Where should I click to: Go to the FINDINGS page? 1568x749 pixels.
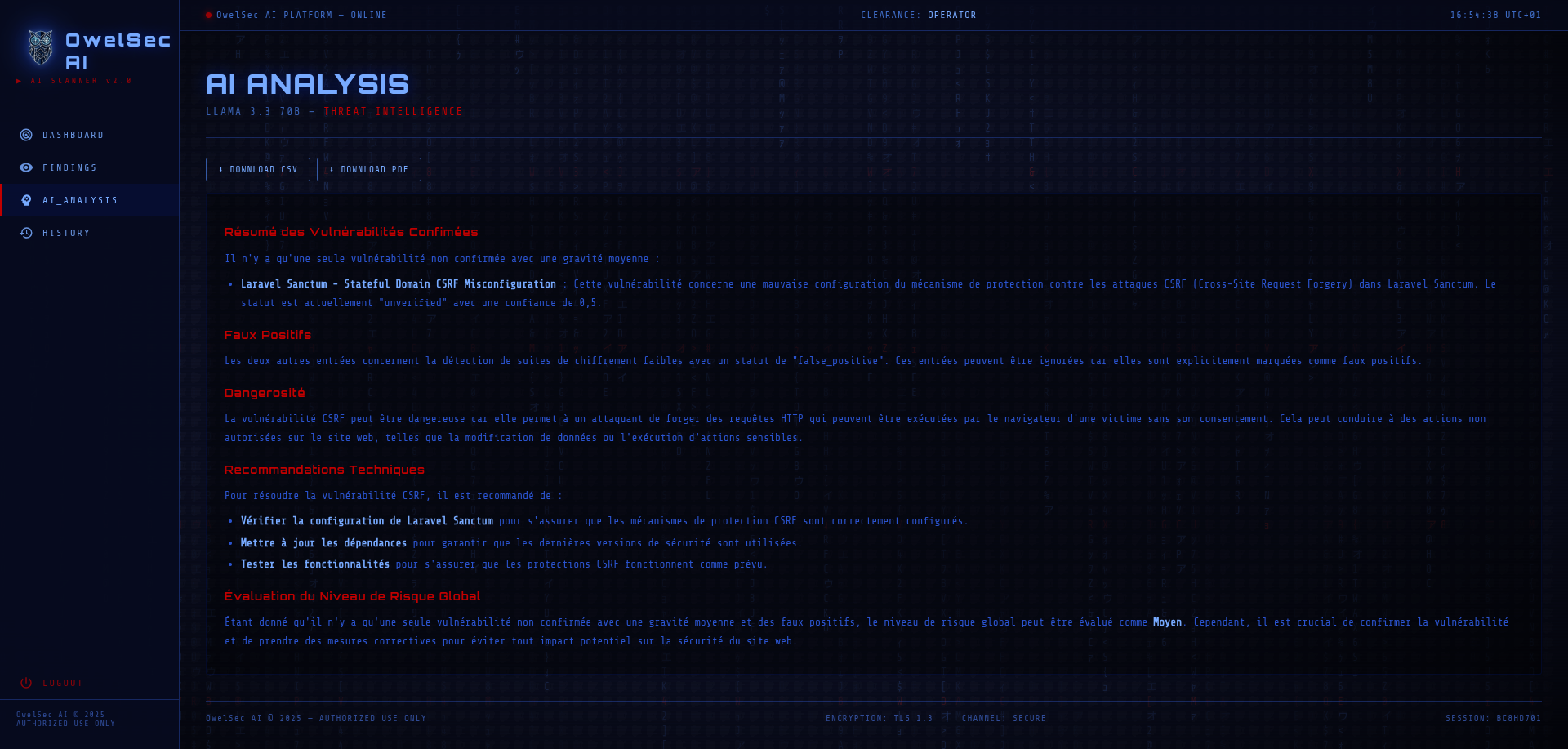click(90, 167)
